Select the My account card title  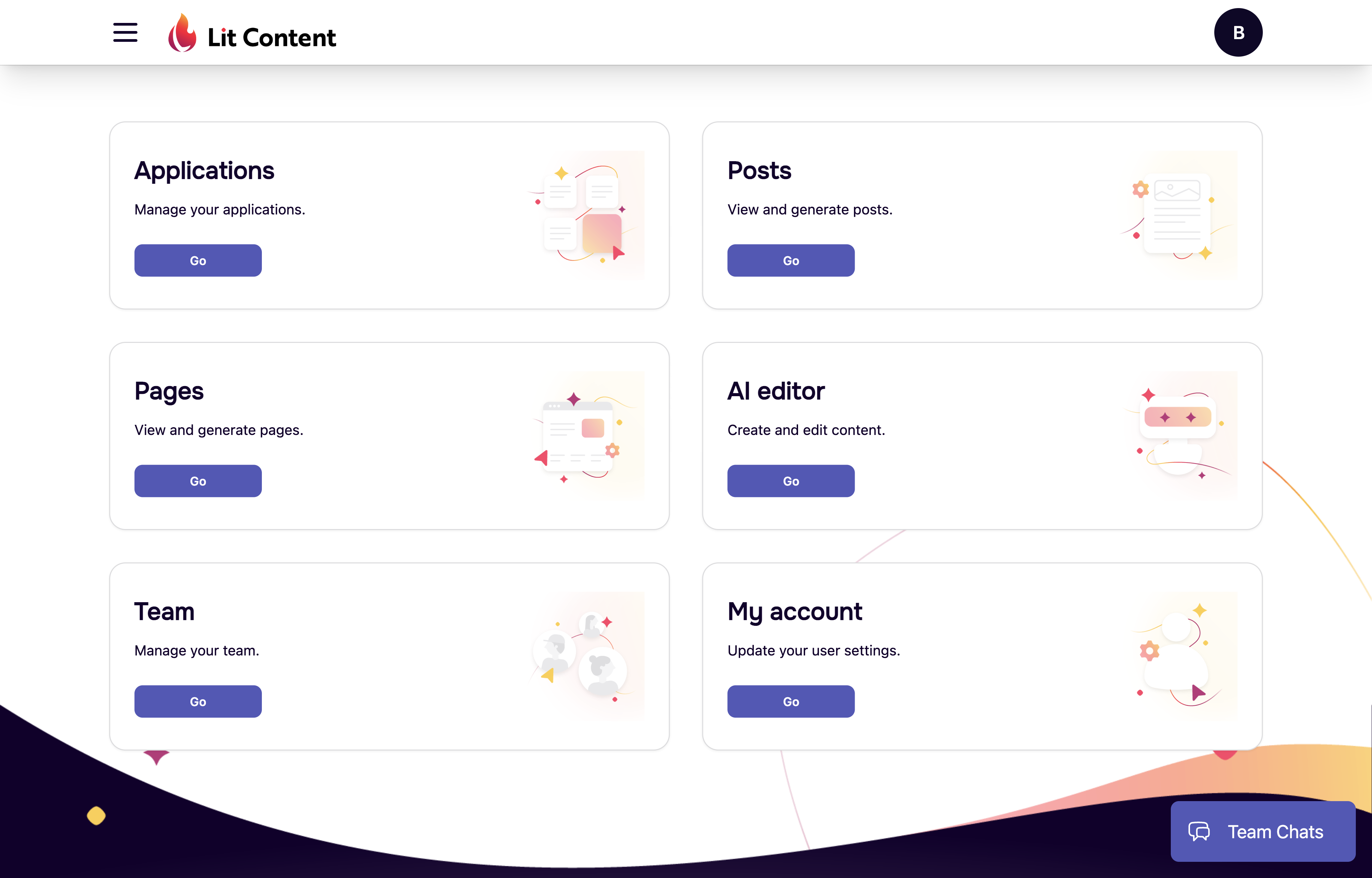coord(795,611)
